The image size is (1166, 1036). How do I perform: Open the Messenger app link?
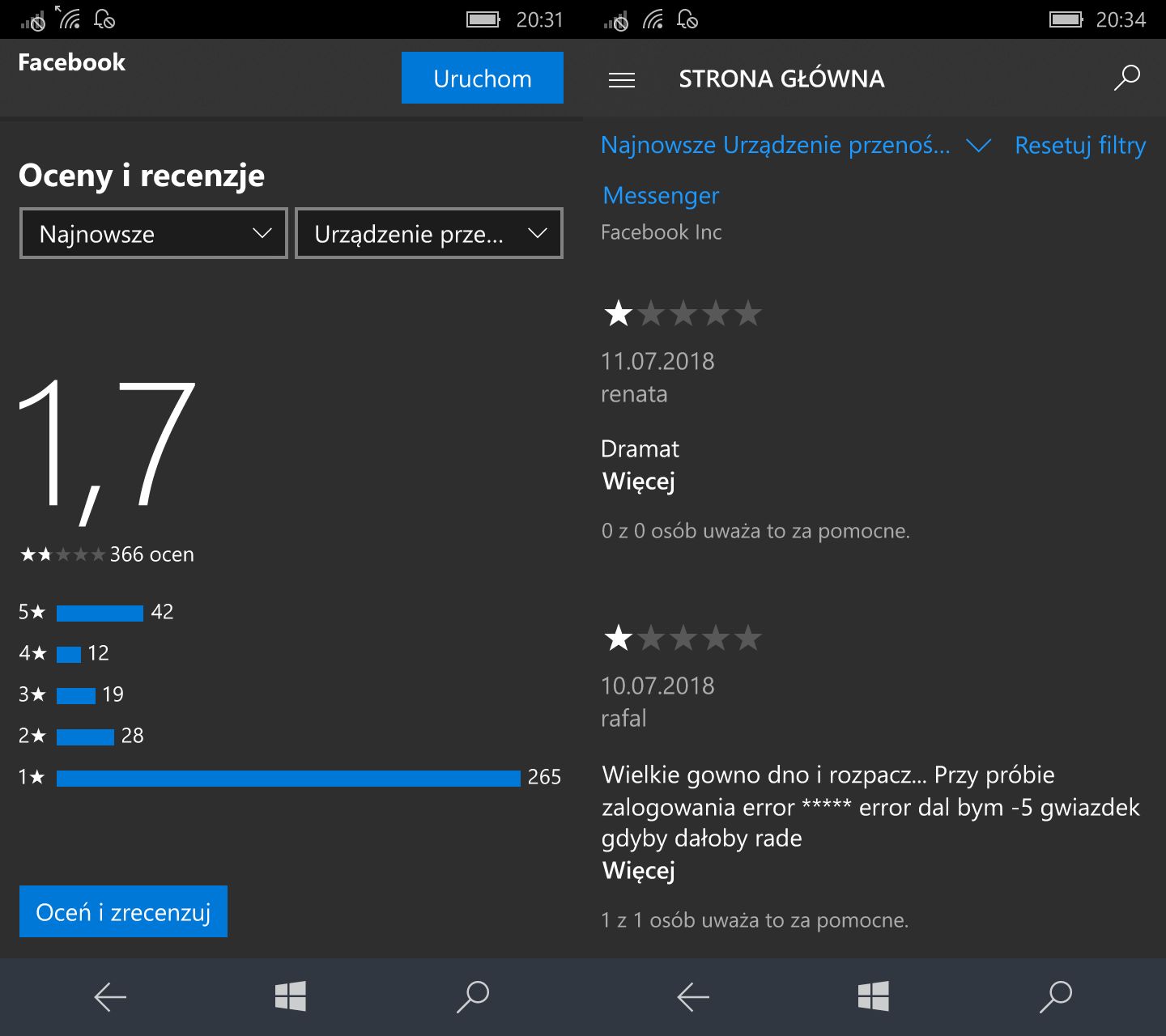point(661,196)
